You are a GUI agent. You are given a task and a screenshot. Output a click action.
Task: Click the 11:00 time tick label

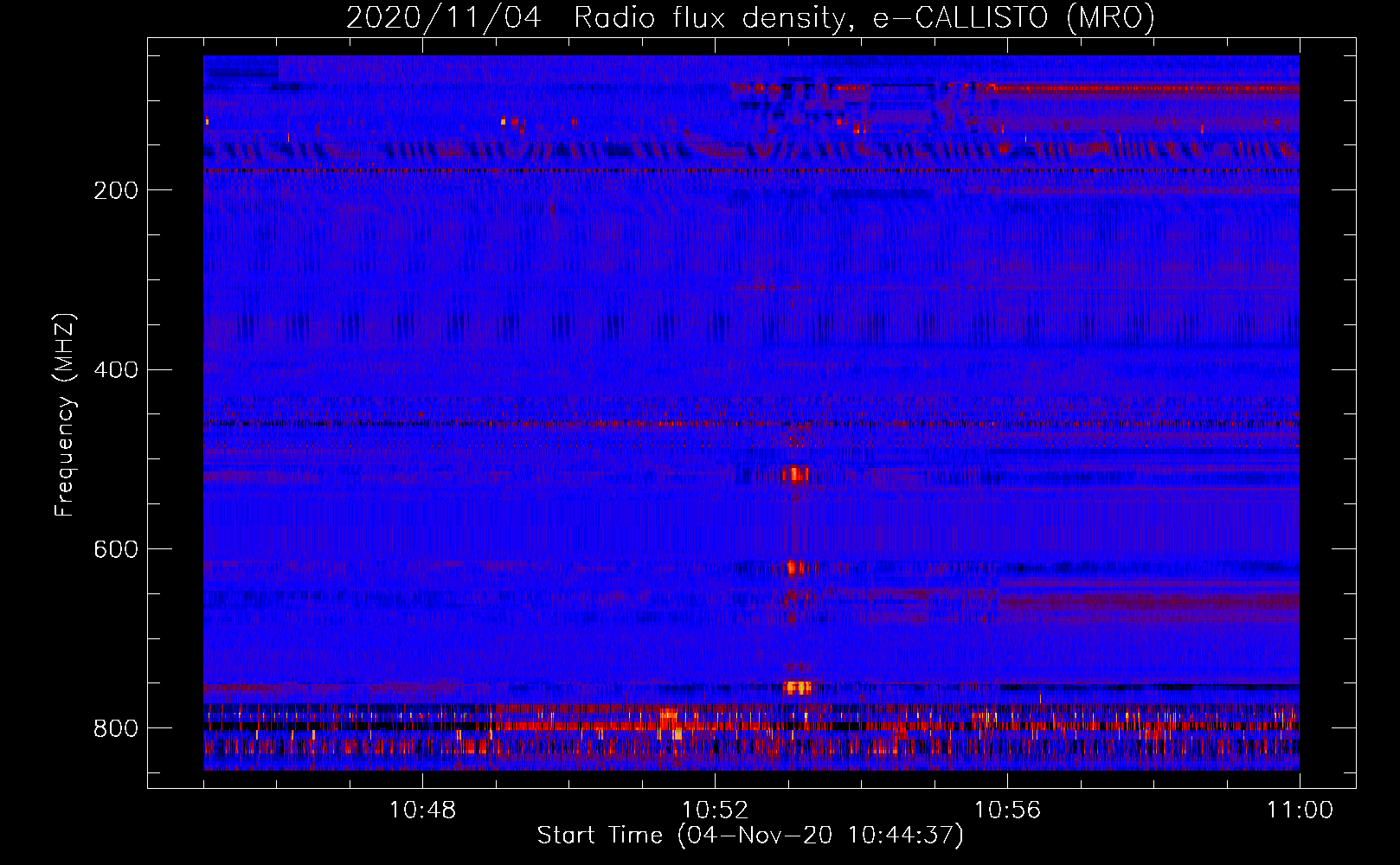[x=1300, y=811]
